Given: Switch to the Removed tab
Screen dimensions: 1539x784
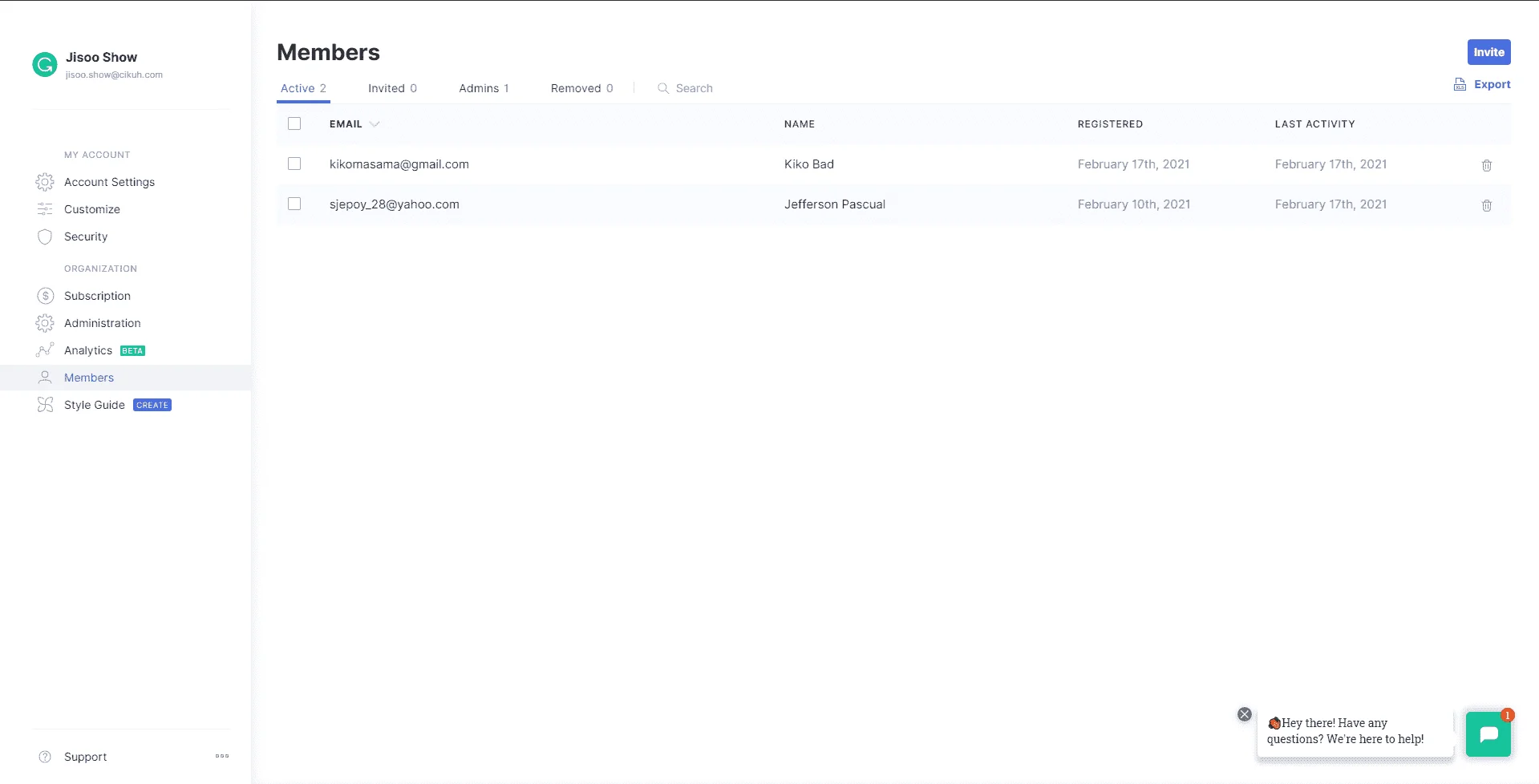Looking at the screenshot, I should [581, 88].
